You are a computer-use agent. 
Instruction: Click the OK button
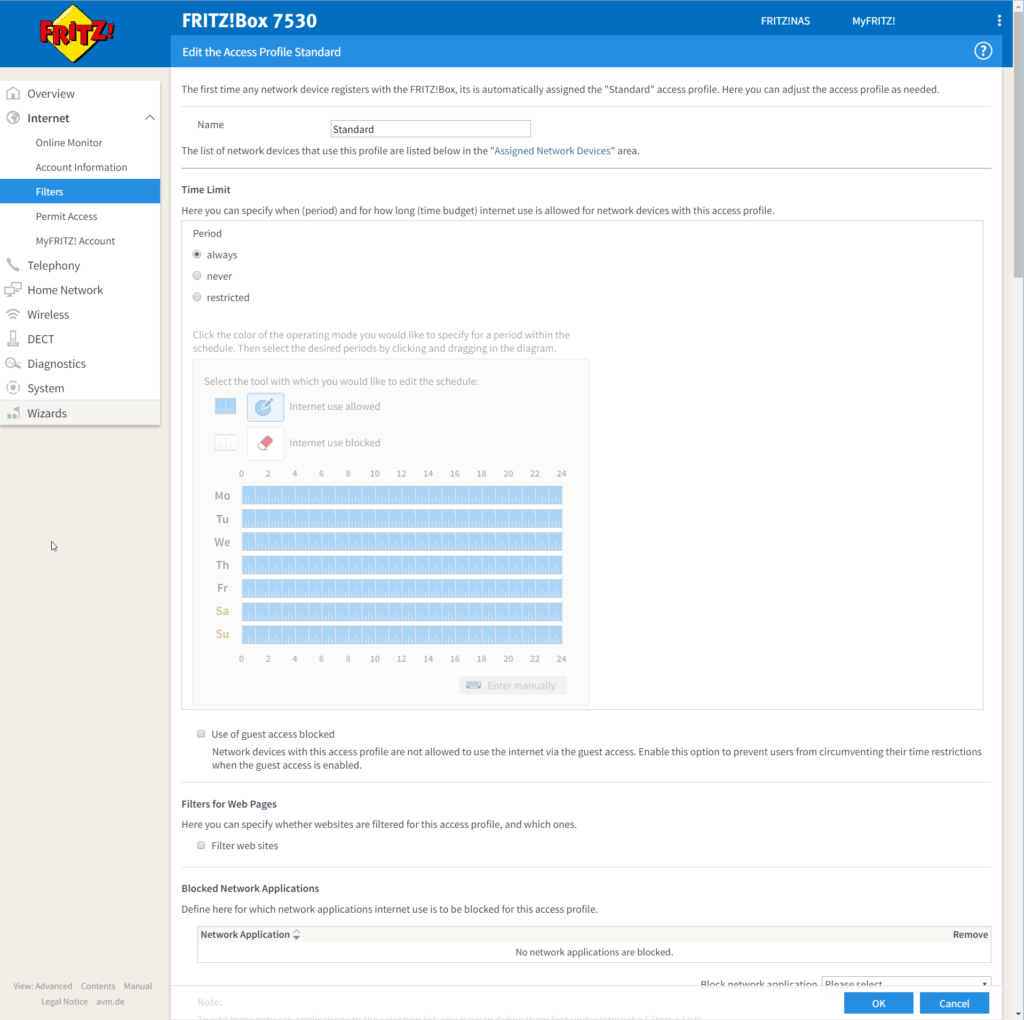click(878, 1003)
